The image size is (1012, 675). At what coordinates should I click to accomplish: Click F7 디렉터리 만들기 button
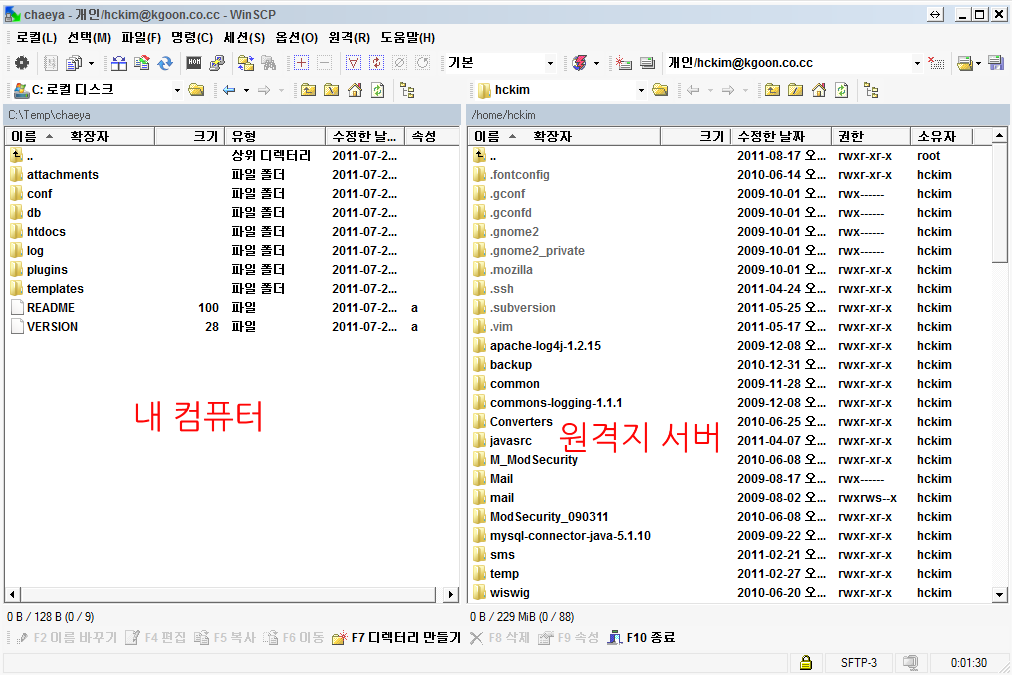tap(396, 638)
